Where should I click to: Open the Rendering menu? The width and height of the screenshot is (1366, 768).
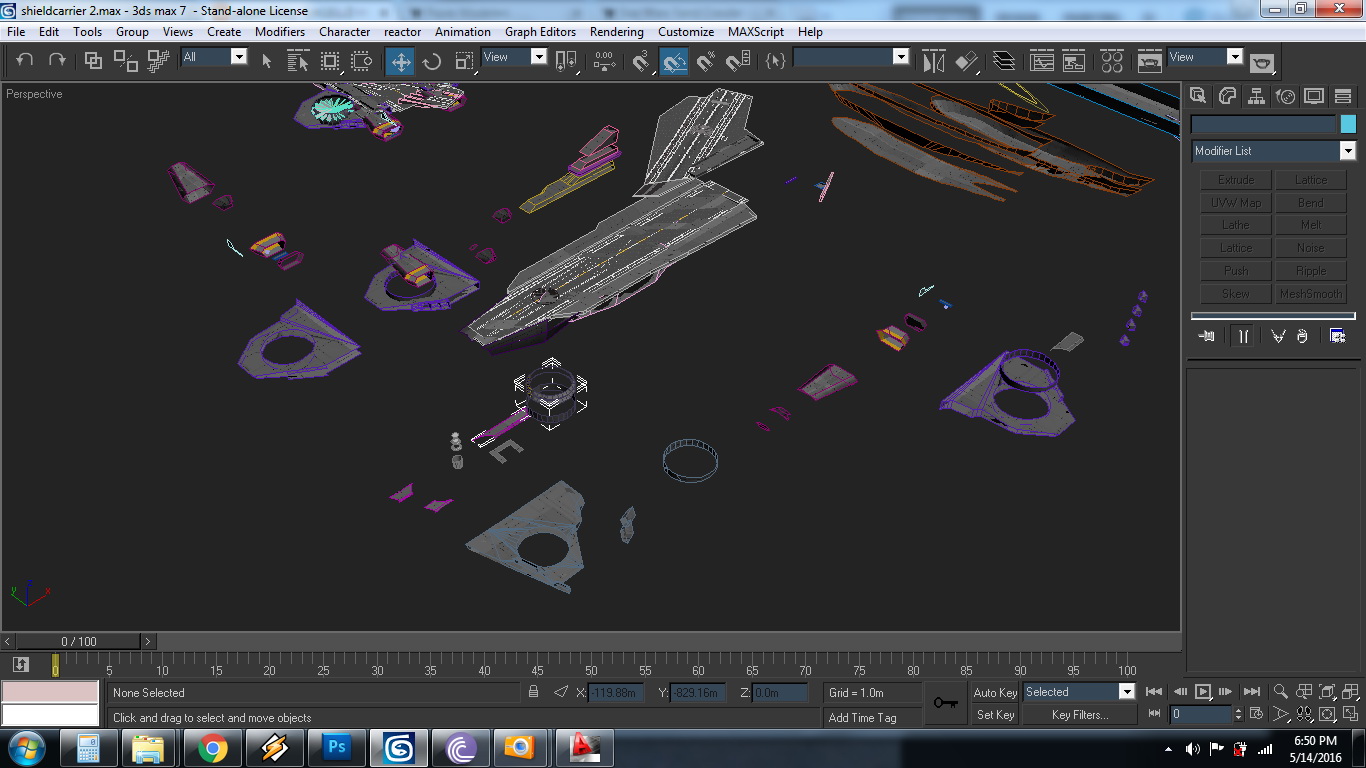(x=617, y=32)
